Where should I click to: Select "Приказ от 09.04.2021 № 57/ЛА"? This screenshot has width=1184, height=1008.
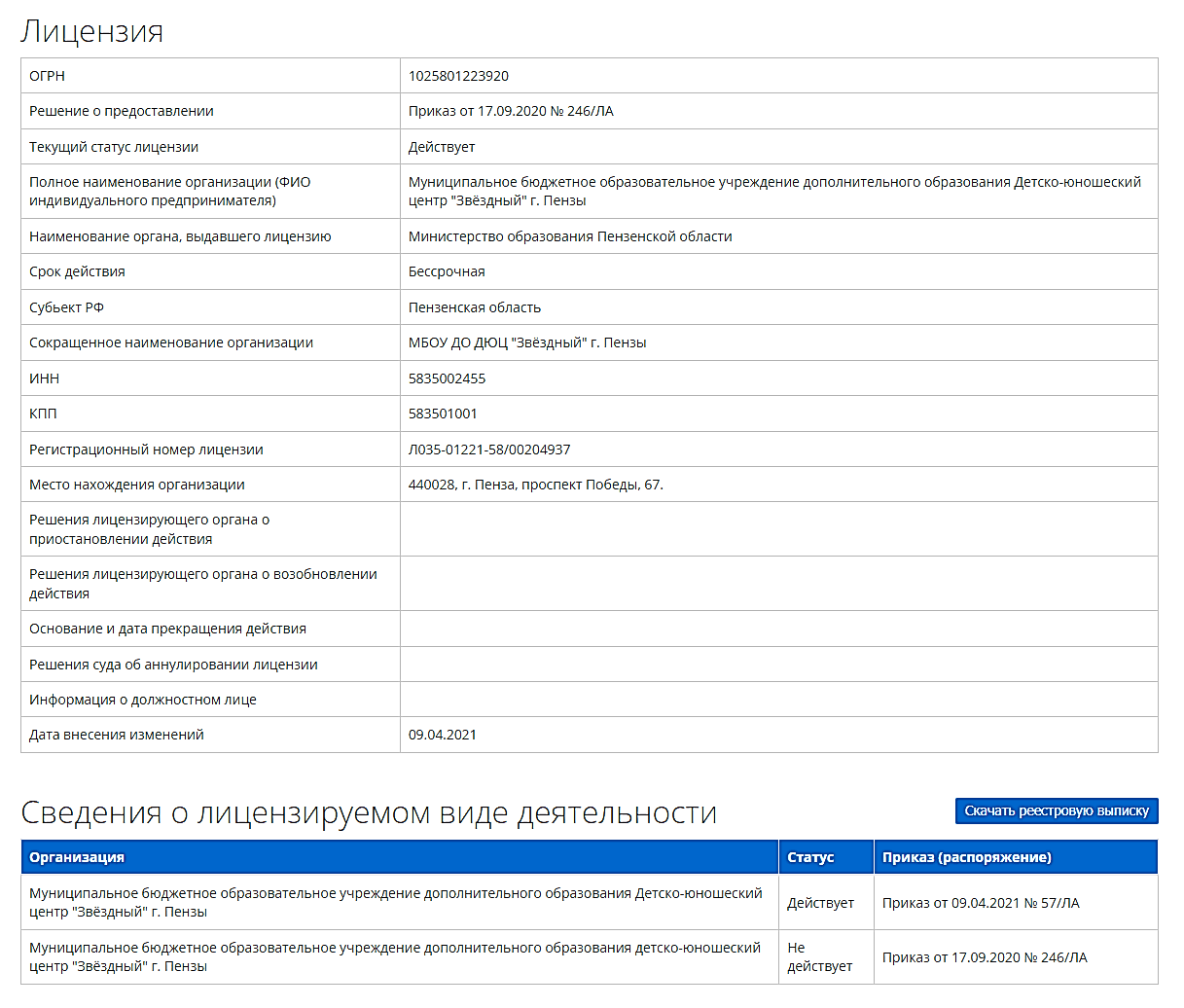pos(981,903)
